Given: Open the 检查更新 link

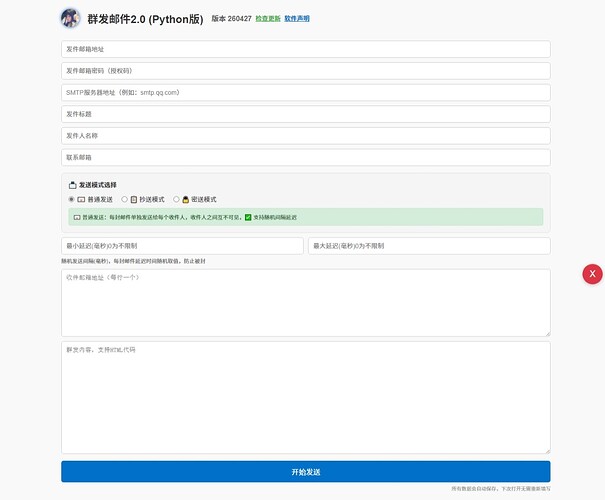Looking at the screenshot, I should click(x=268, y=19).
